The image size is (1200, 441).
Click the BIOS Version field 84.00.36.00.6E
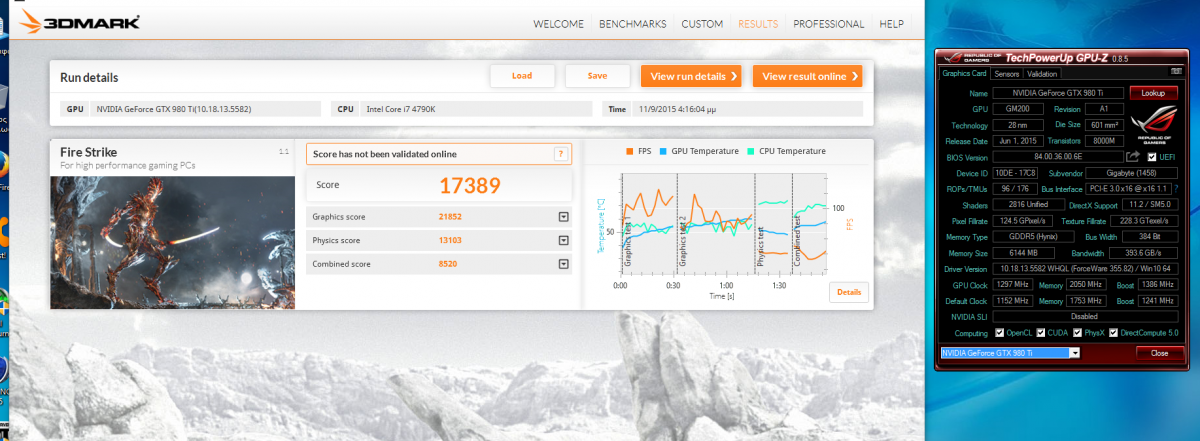tap(1057, 157)
